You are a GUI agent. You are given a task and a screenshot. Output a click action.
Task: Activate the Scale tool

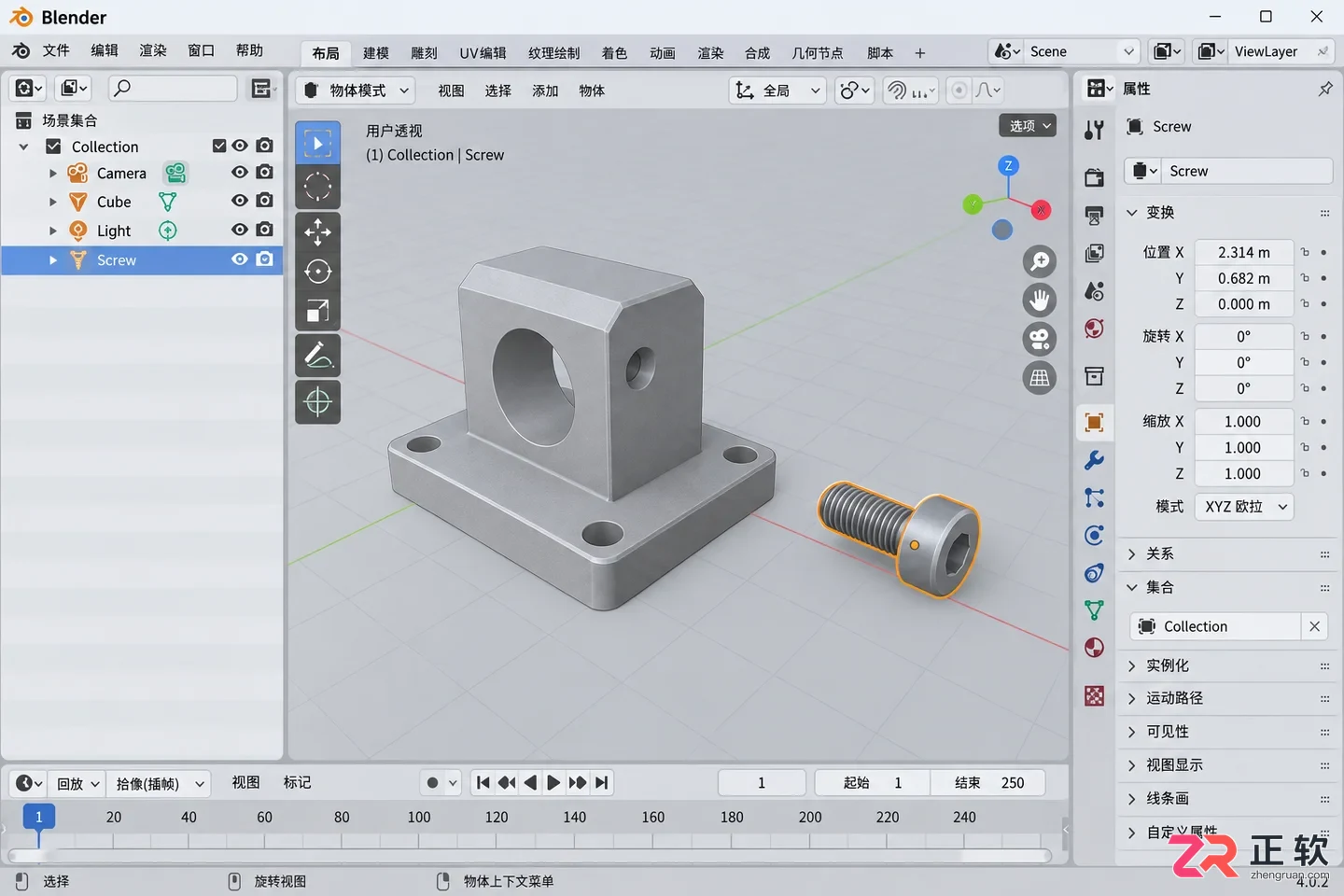[x=317, y=312]
